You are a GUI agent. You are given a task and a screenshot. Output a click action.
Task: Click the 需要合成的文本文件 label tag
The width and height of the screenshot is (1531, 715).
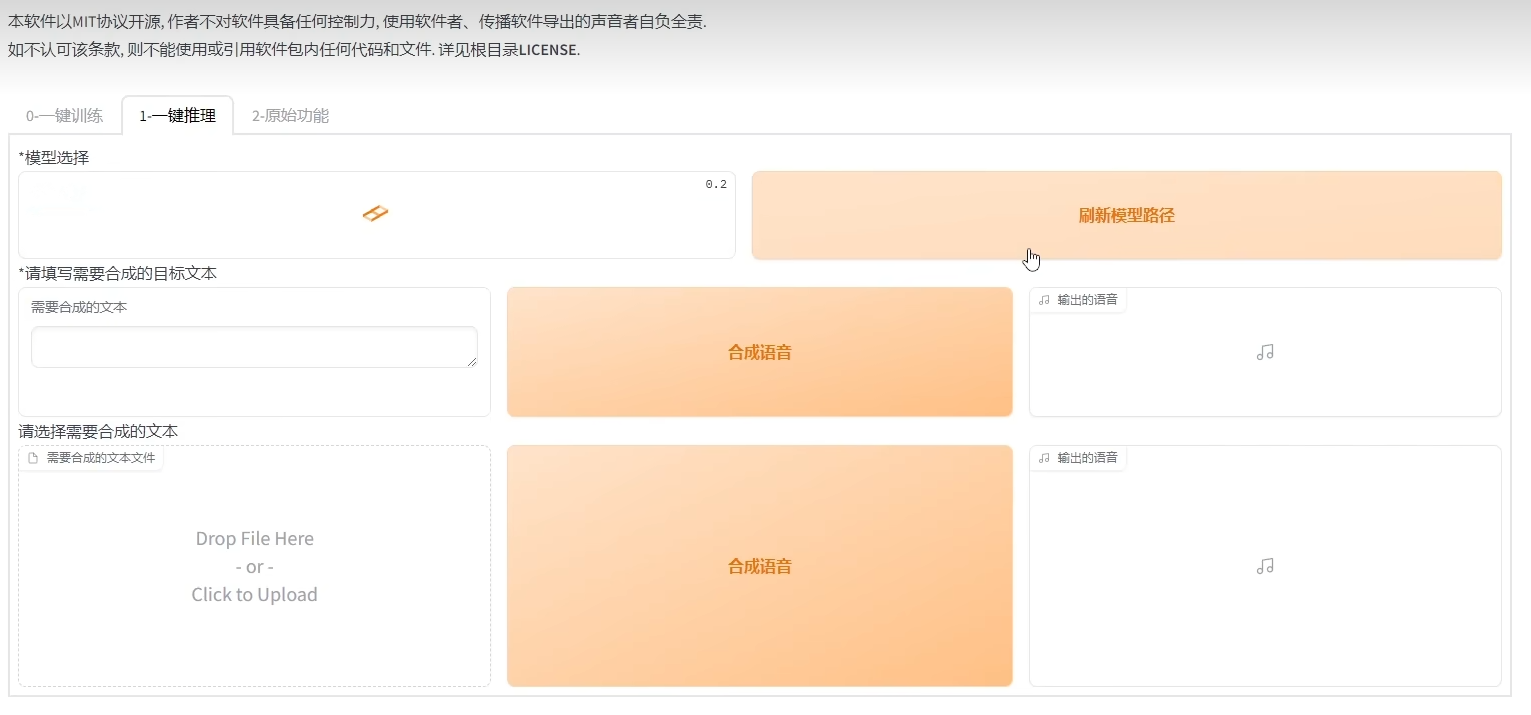(x=101, y=458)
